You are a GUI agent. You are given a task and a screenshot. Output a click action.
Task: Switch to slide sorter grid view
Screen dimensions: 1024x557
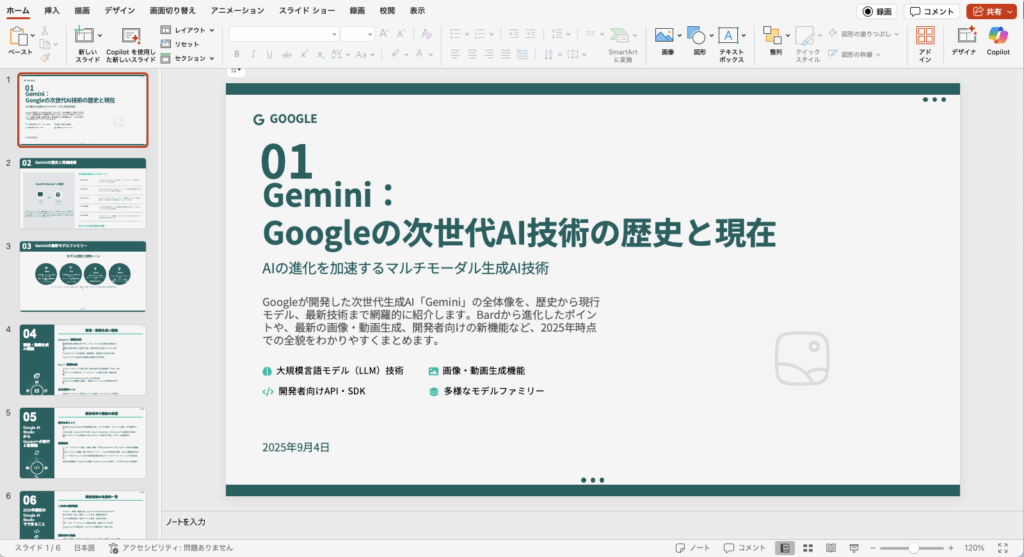click(x=809, y=548)
